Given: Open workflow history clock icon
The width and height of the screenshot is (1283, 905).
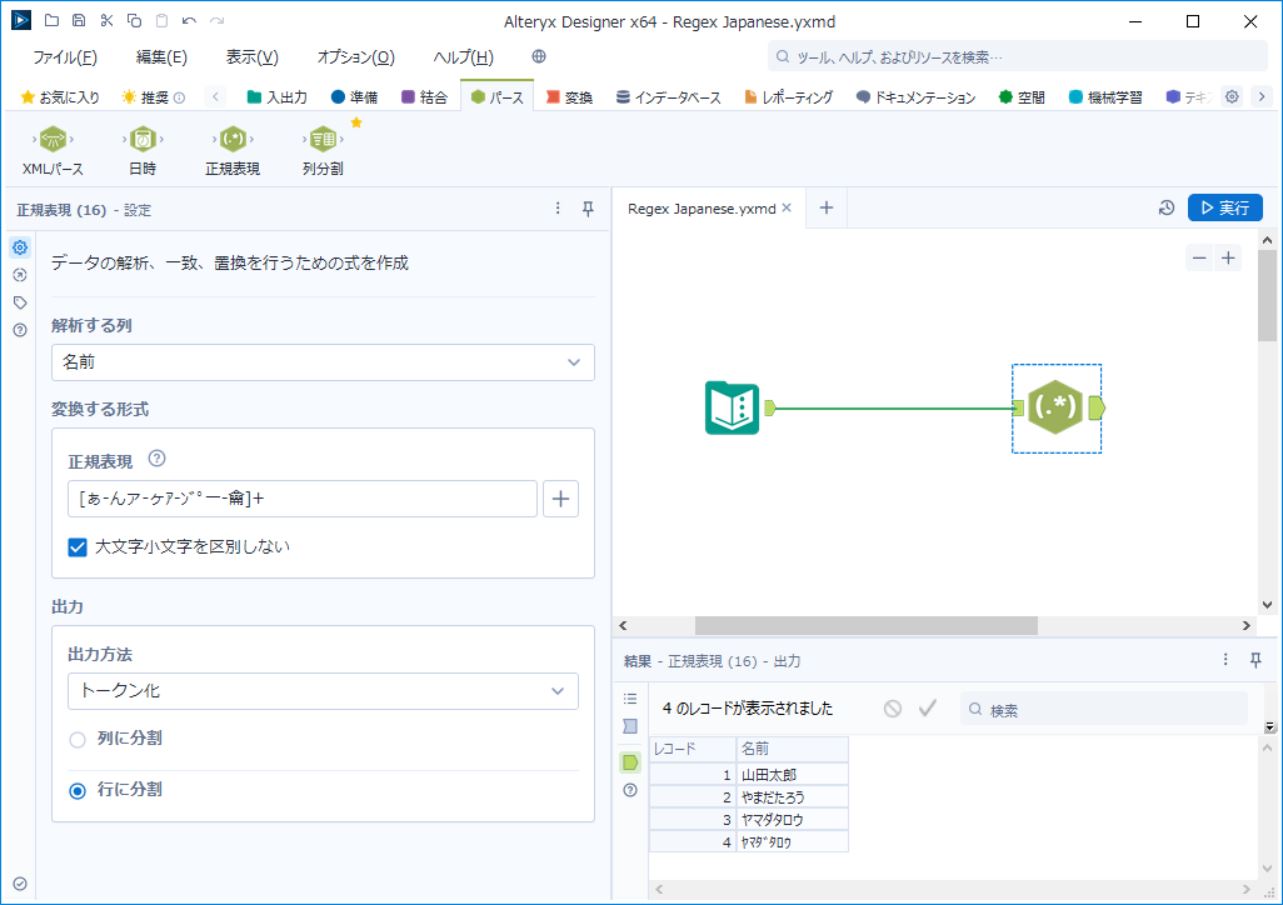Looking at the screenshot, I should point(1166,208).
